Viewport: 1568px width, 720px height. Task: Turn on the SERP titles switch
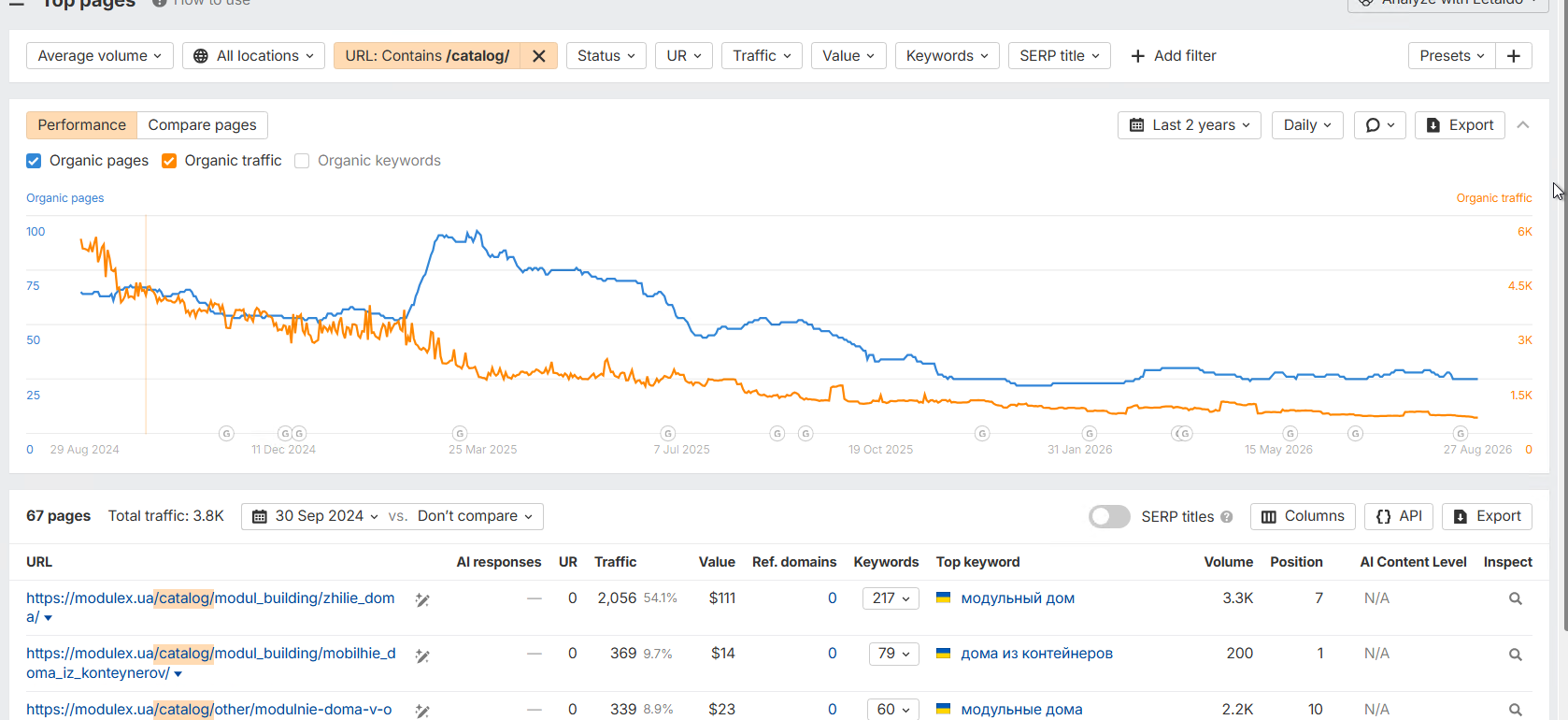[x=1109, y=516]
